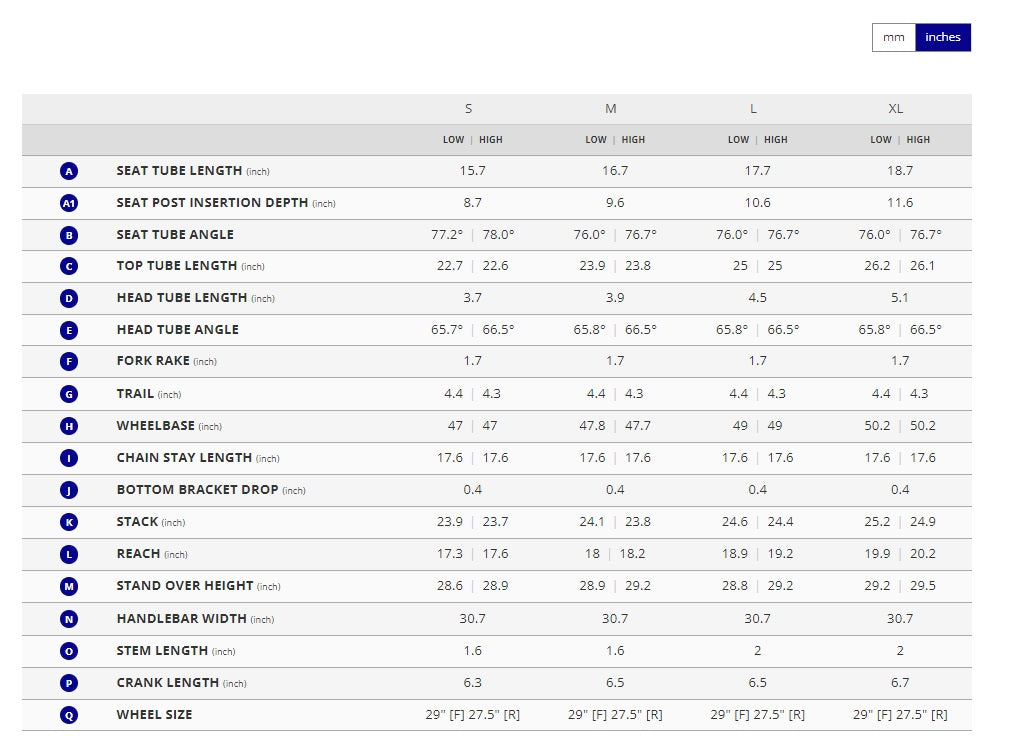This screenshot has height=739, width=1009.
Task: Click the A1 Seat Post Insertion badge
Action: [x=69, y=203]
